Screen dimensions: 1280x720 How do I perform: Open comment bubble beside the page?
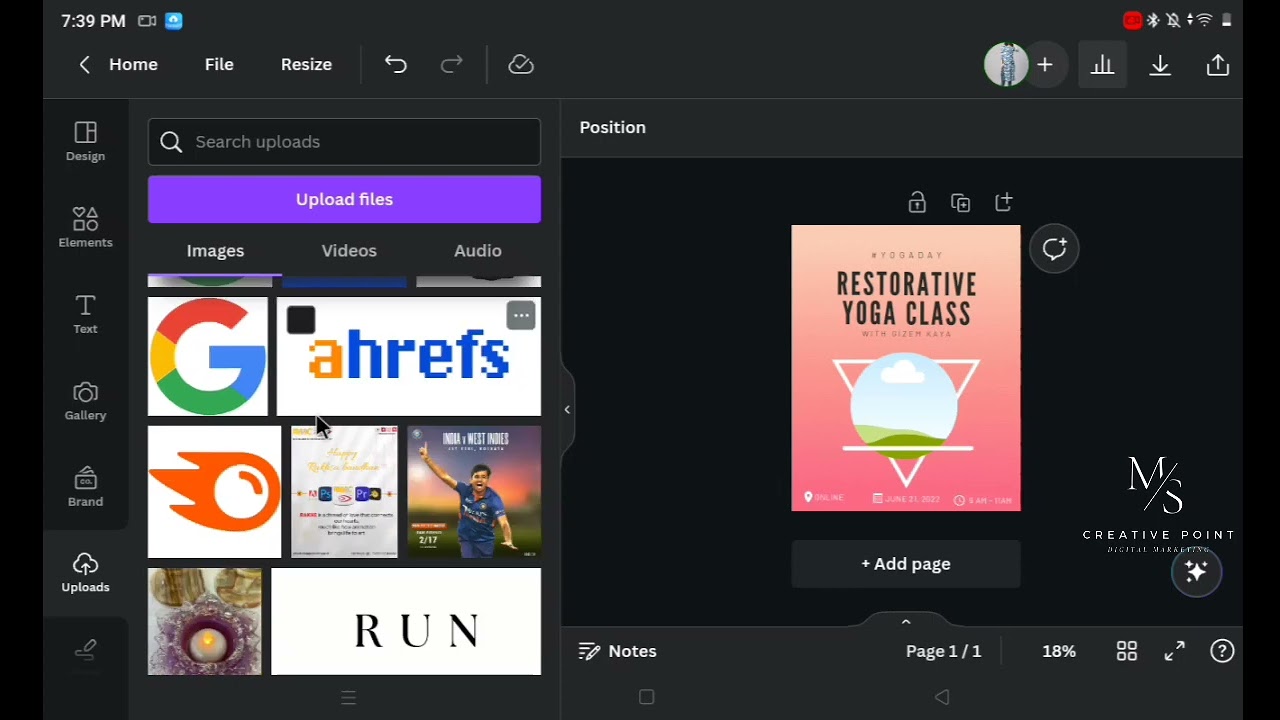coord(1054,249)
